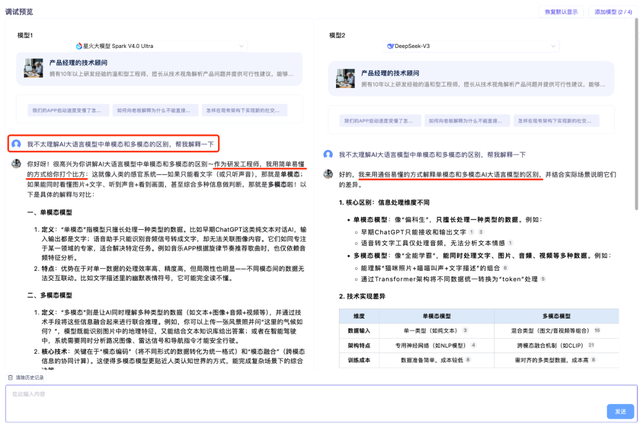Pick the 怎样在现有架构下实现新的社交 suggestion in 模型1
The image size is (640, 427).
pos(244,110)
